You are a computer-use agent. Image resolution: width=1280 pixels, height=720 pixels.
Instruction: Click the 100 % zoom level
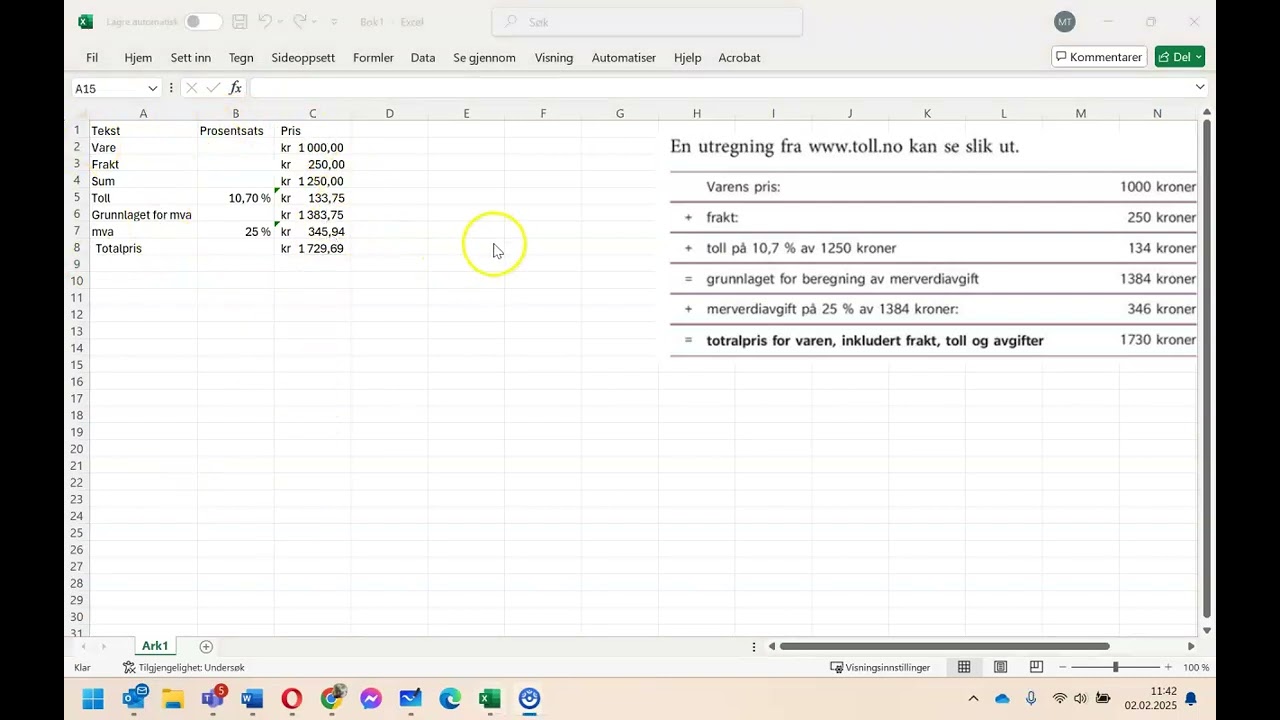(1196, 667)
